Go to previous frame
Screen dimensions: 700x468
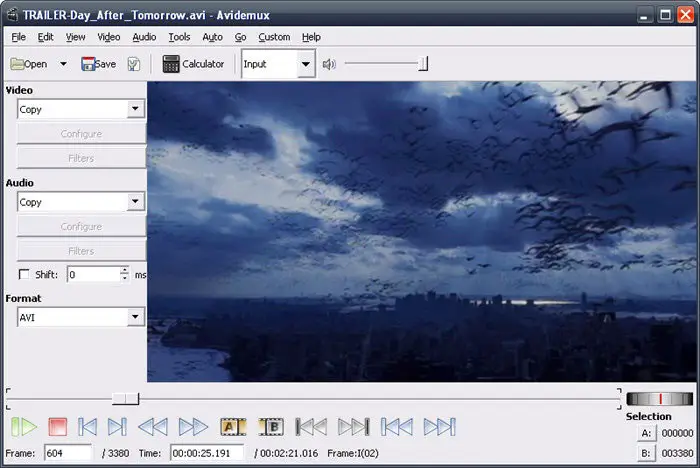tap(87, 427)
